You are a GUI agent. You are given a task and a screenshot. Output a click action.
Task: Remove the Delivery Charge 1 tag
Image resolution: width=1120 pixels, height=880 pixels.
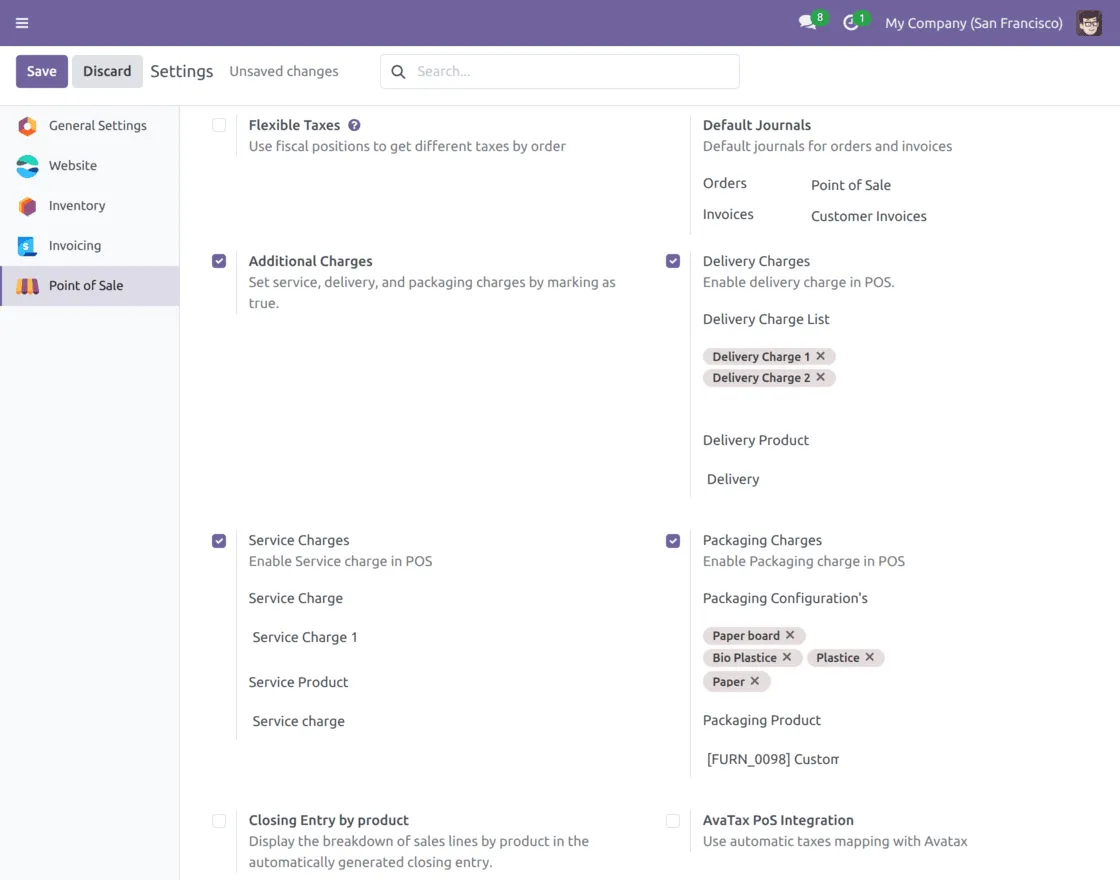(x=821, y=356)
